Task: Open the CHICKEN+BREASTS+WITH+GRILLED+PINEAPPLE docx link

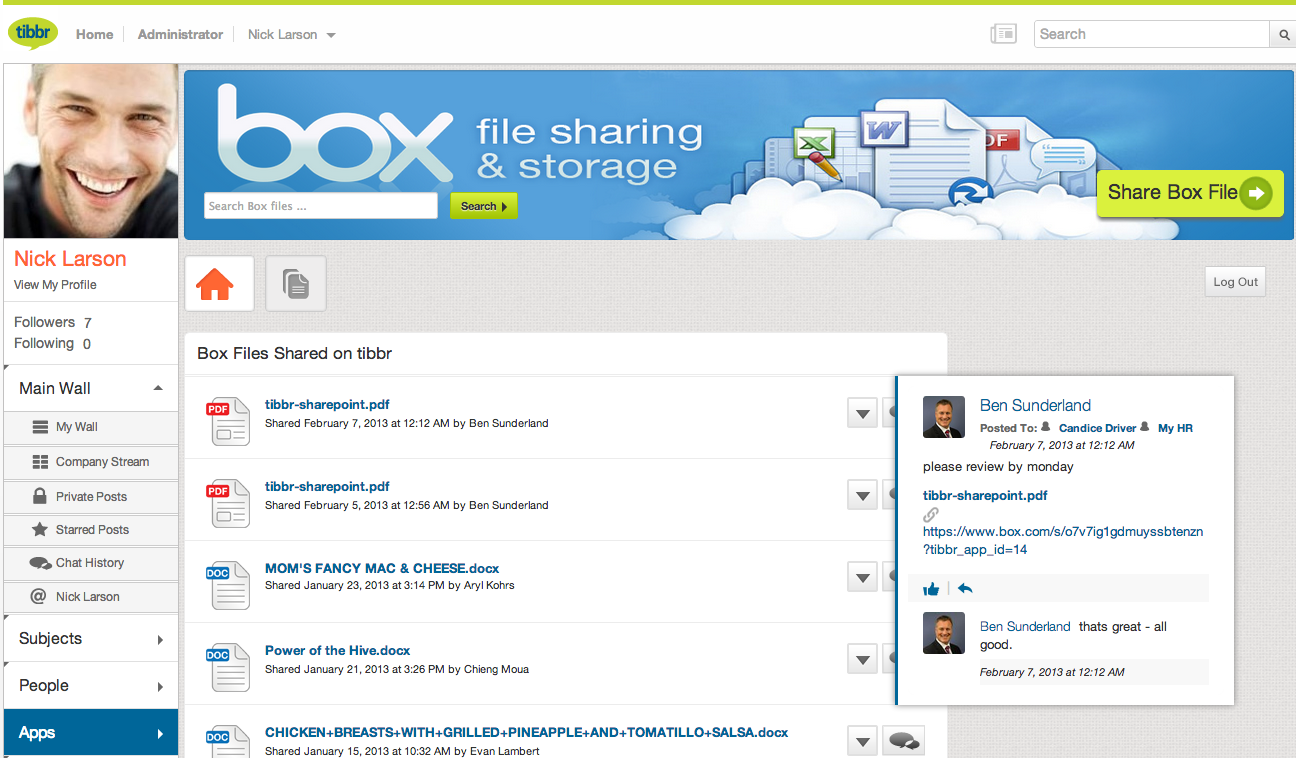Action: point(527,733)
